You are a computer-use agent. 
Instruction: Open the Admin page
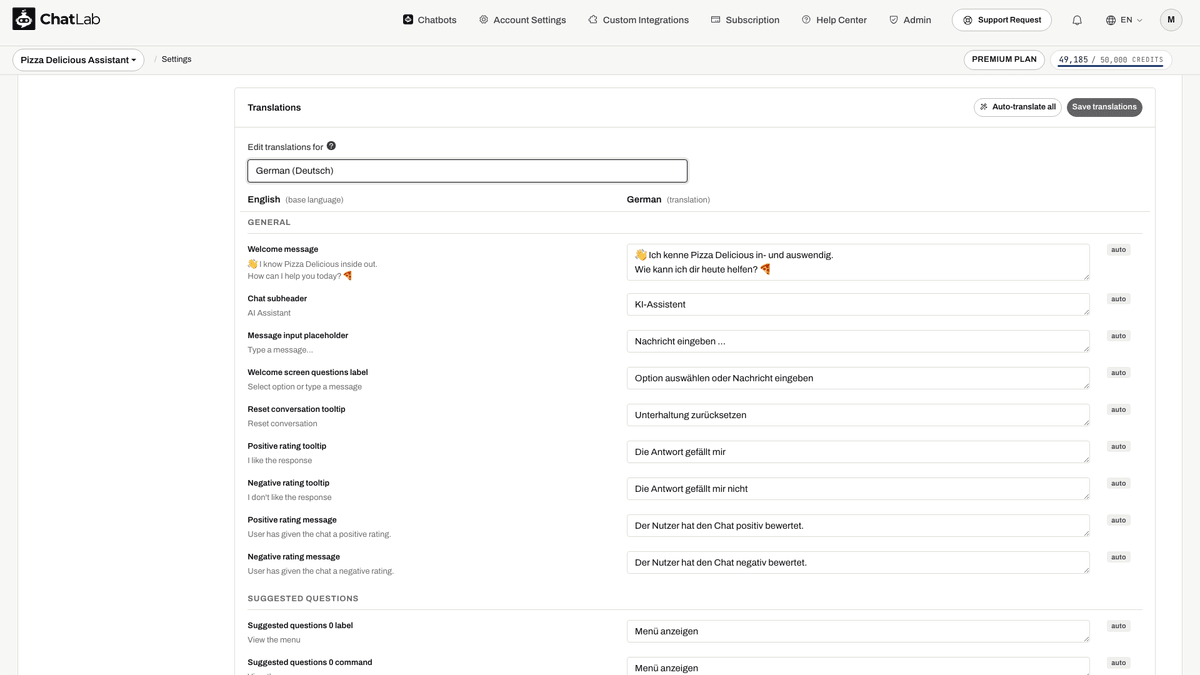tap(910, 20)
